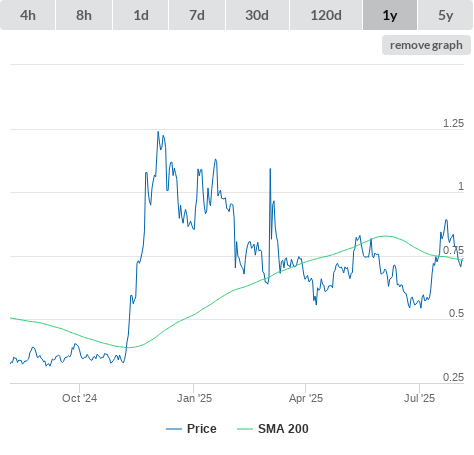Click the green SMA 200 legend marker
This screenshot has width=474, height=455.
245,429
